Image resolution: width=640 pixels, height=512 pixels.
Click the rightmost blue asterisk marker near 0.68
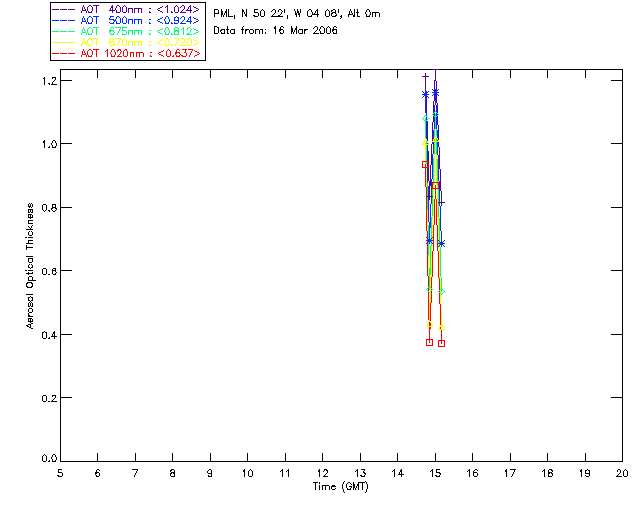click(441, 244)
